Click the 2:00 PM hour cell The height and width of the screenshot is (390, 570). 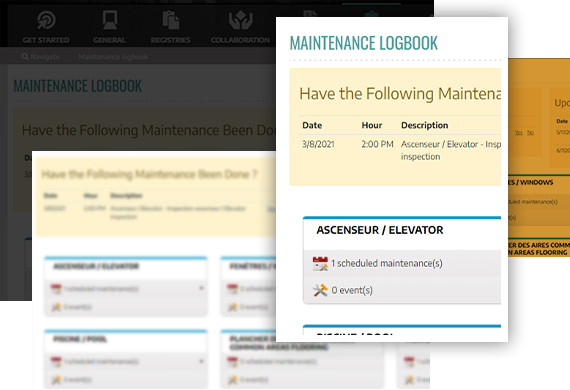[377, 144]
